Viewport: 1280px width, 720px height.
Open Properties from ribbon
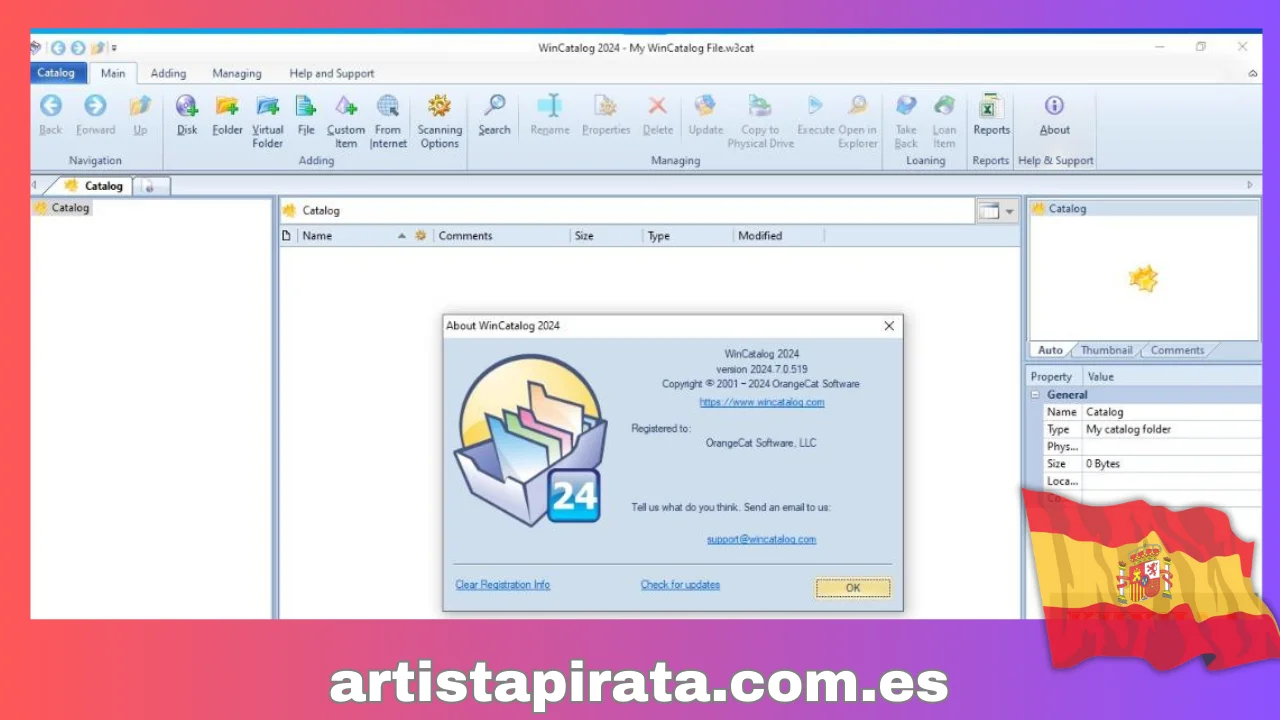coord(606,115)
